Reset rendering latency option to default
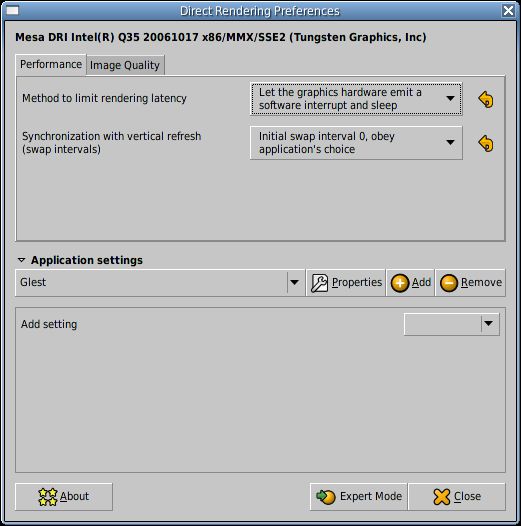Screen dimensions: 521x526 coord(486,99)
